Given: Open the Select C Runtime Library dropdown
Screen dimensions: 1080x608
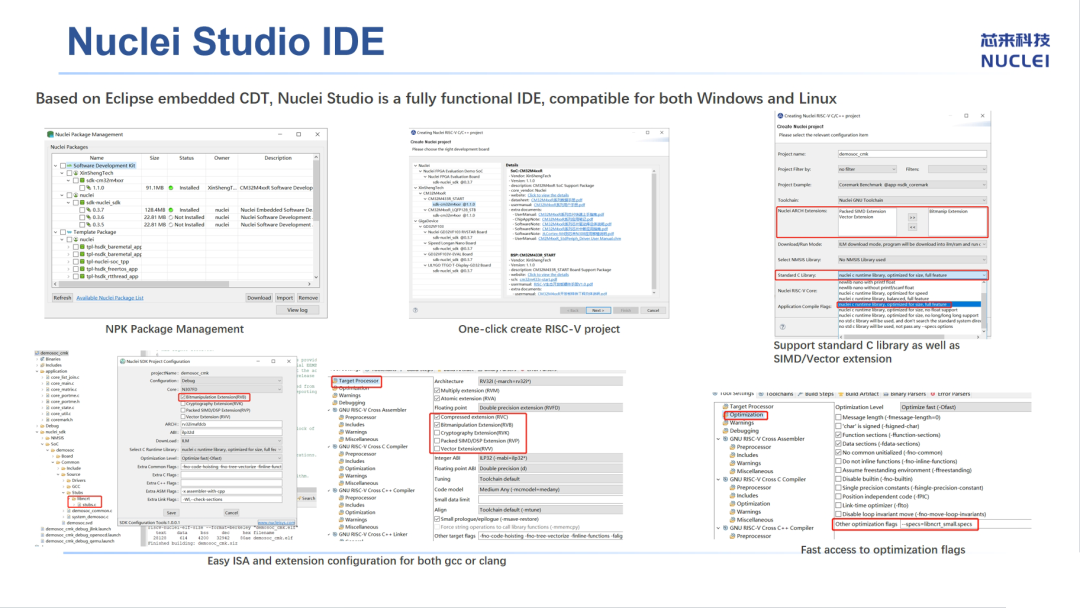Looking at the screenshot, I should [231, 450].
